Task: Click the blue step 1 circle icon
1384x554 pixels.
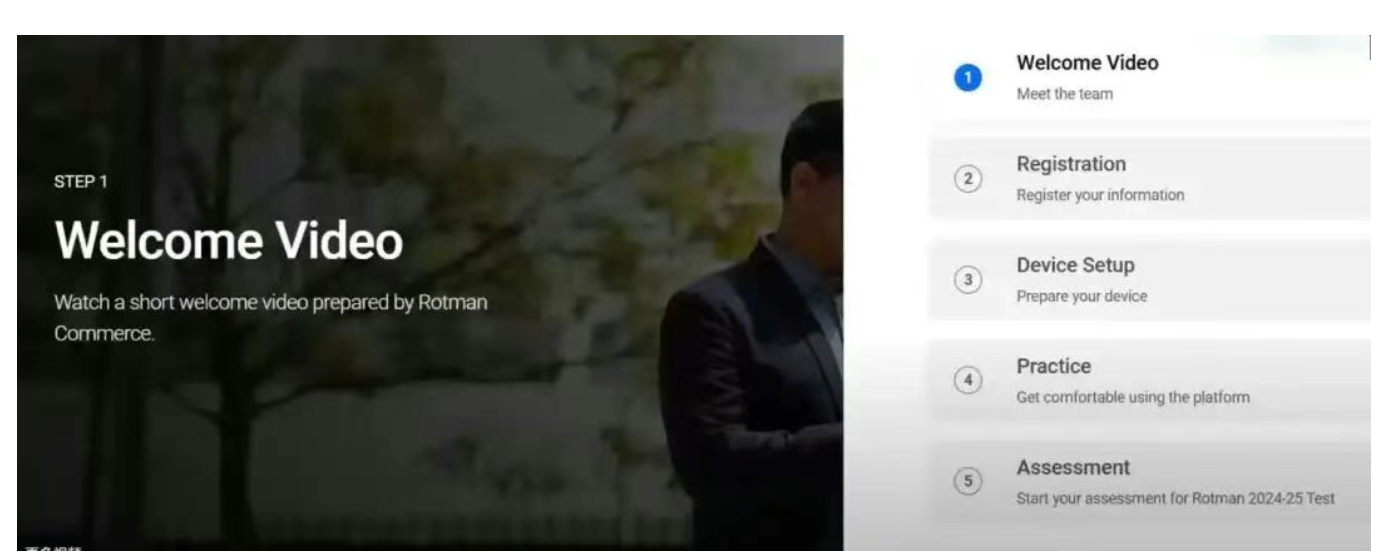Action: tap(967, 78)
